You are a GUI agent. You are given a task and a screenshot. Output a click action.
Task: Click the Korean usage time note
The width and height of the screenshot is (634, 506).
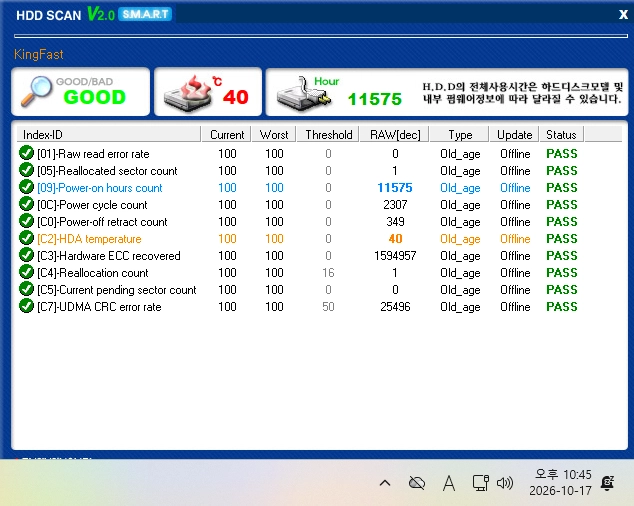[x=522, y=93]
